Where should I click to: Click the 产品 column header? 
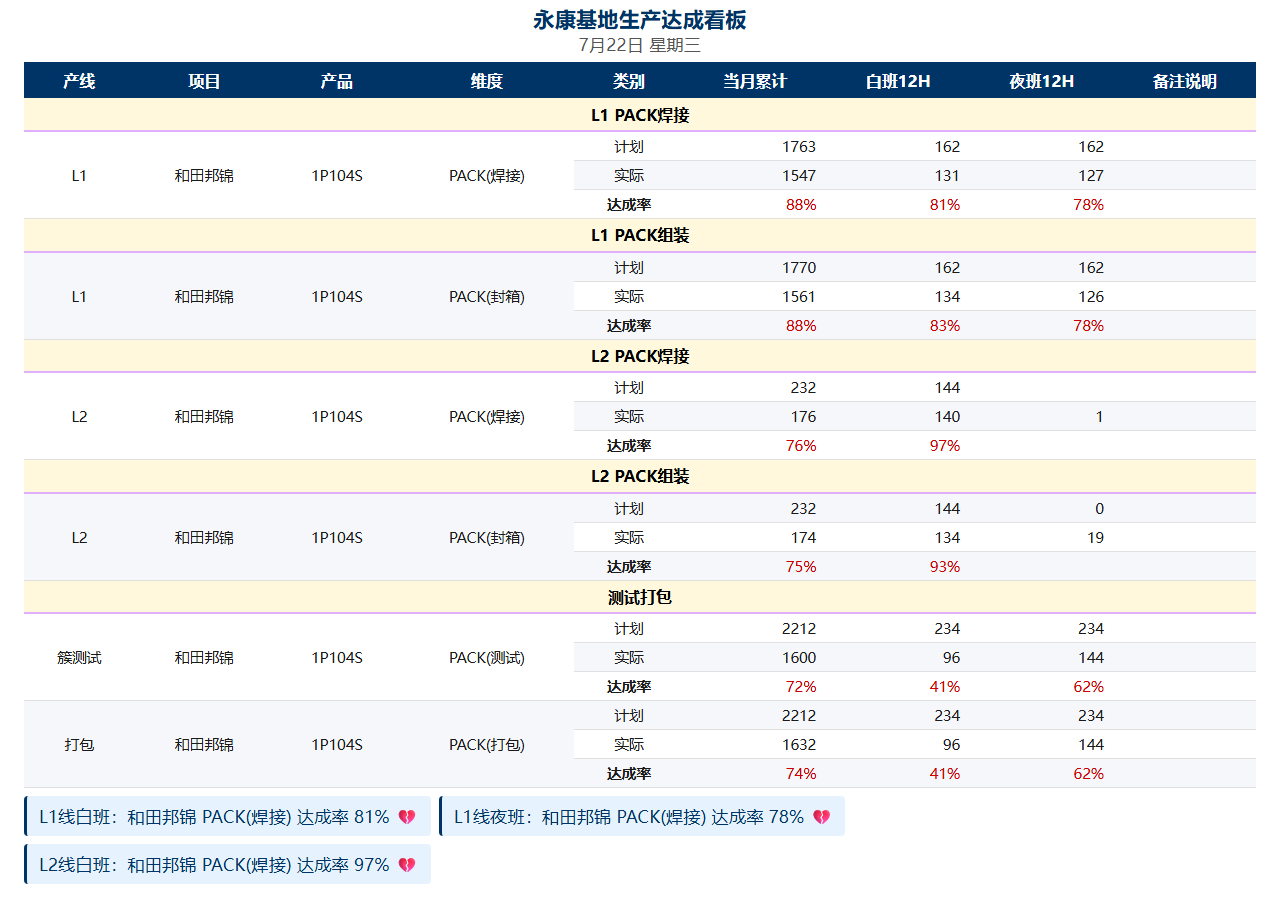[x=337, y=81]
